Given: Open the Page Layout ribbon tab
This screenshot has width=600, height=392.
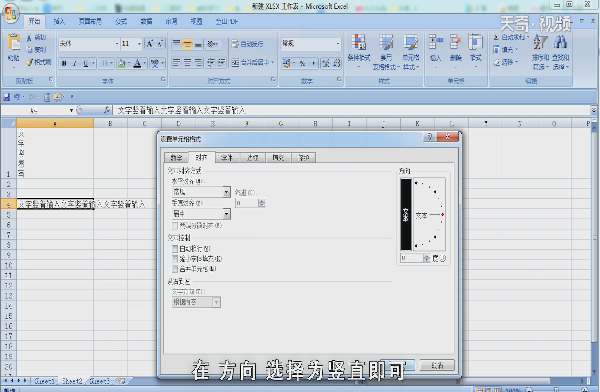Looking at the screenshot, I should 90,21.
